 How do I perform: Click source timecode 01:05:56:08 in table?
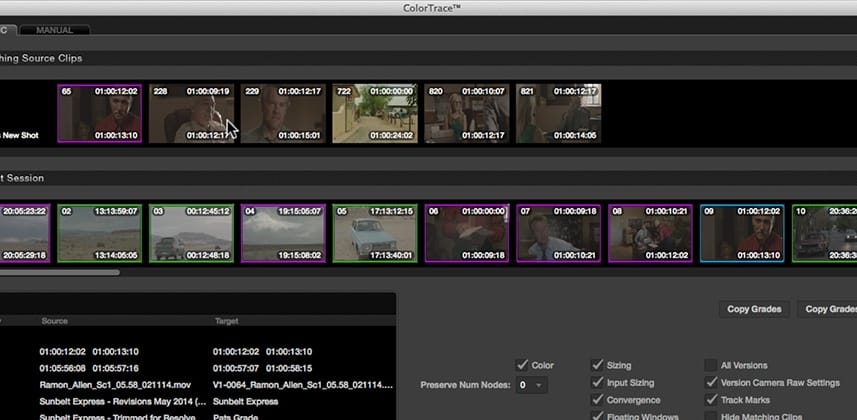62,368
